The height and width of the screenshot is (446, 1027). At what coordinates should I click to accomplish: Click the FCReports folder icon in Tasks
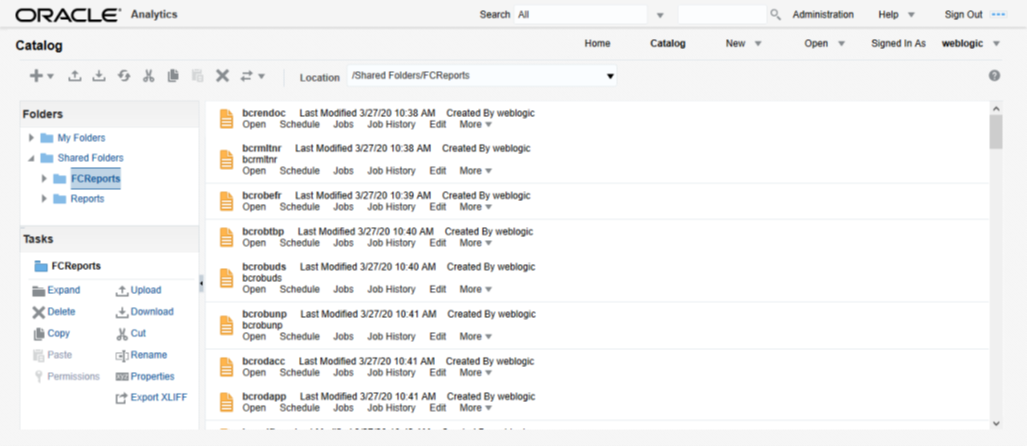click(x=41, y=266)
